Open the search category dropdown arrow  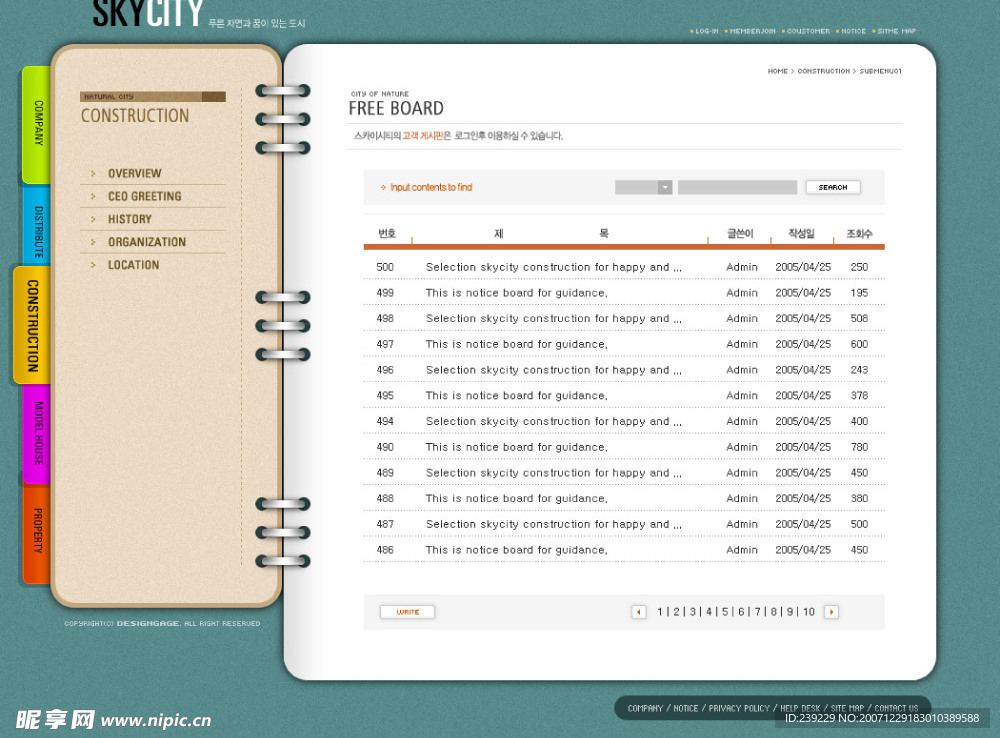tap(665, 187)
